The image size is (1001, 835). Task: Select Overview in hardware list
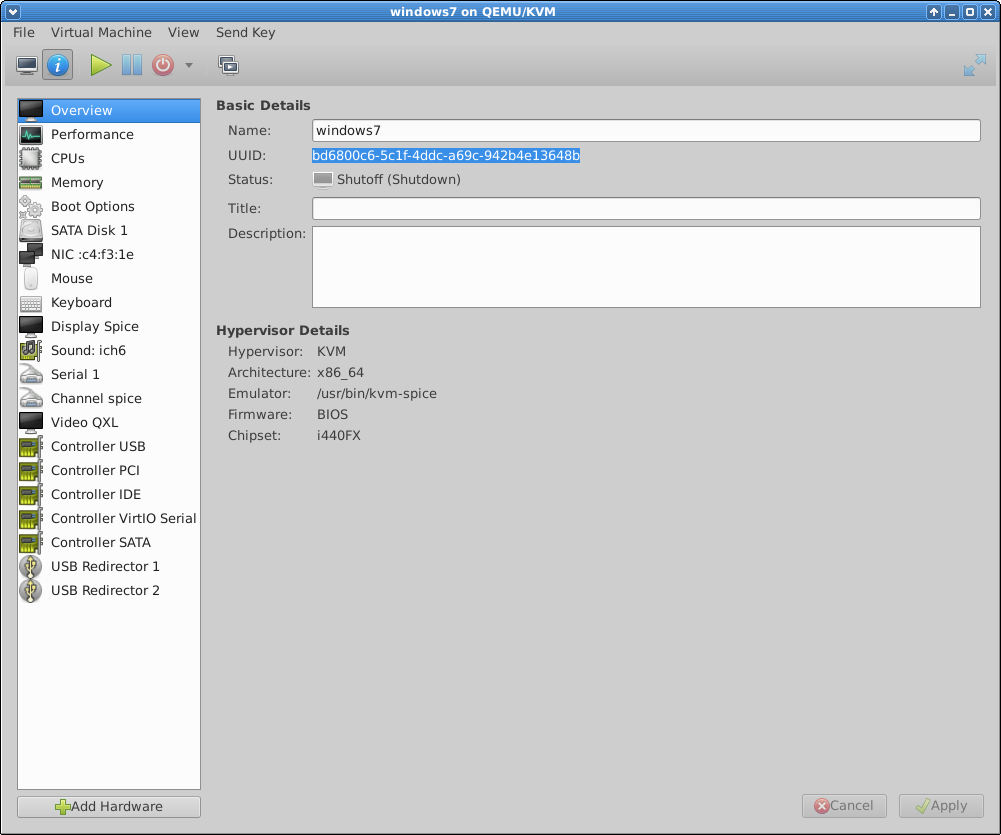click(x=109, y=110)
